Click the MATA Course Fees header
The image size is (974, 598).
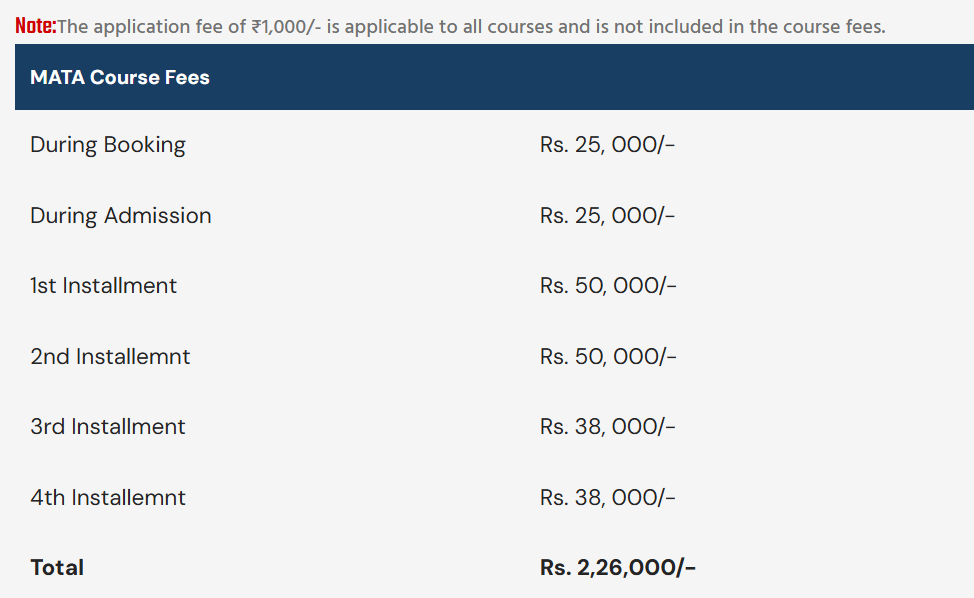pyautogui.click(x=120, y=77)
